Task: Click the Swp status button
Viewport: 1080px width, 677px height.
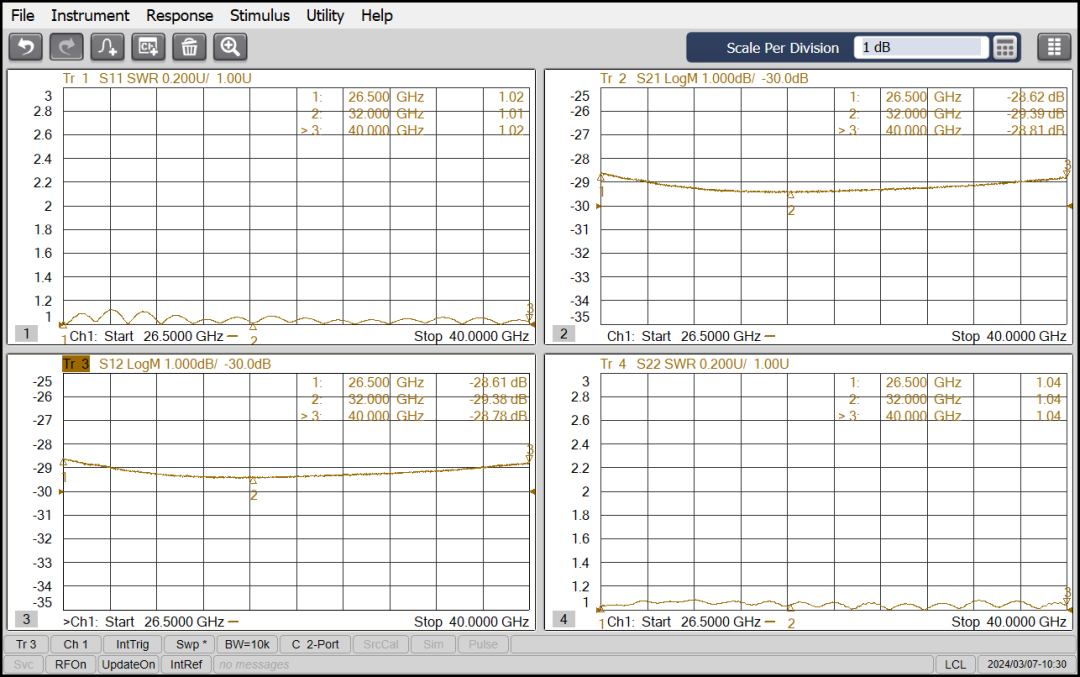Action: [191, 645]
